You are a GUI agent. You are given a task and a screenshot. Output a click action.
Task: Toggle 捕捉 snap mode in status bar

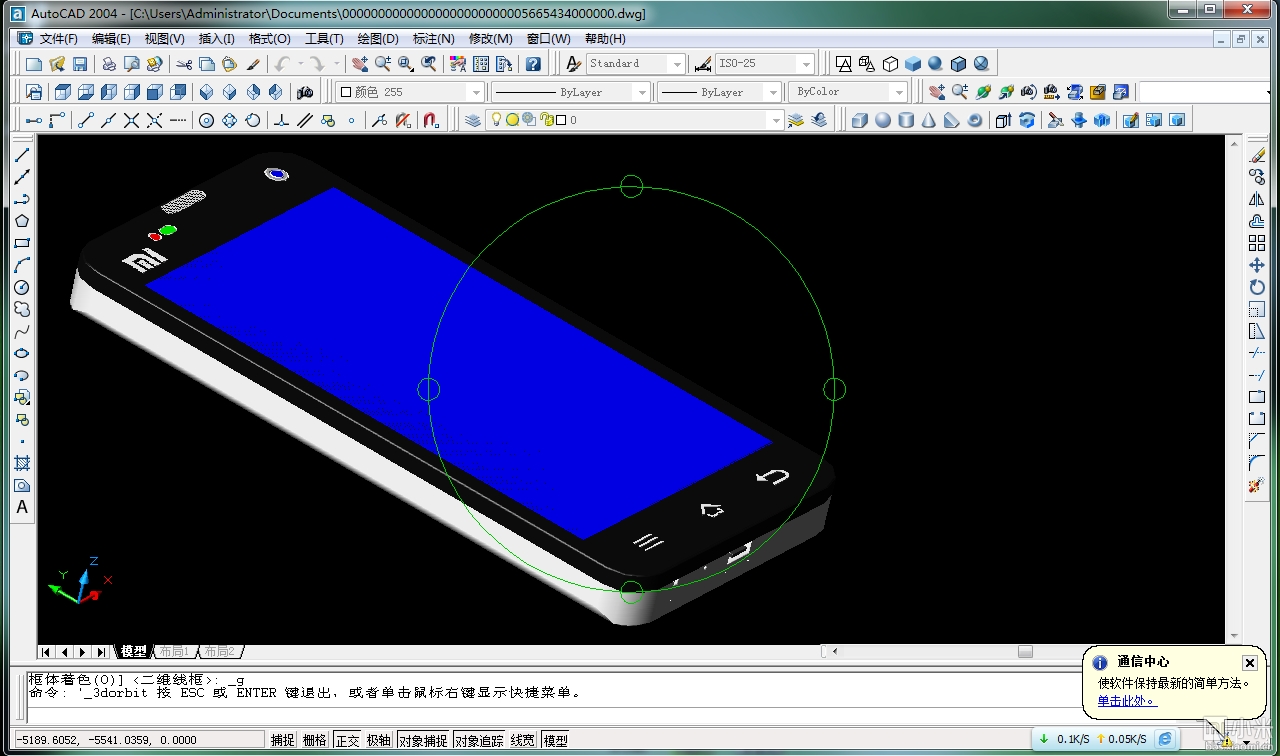click(x=283, y=741)
